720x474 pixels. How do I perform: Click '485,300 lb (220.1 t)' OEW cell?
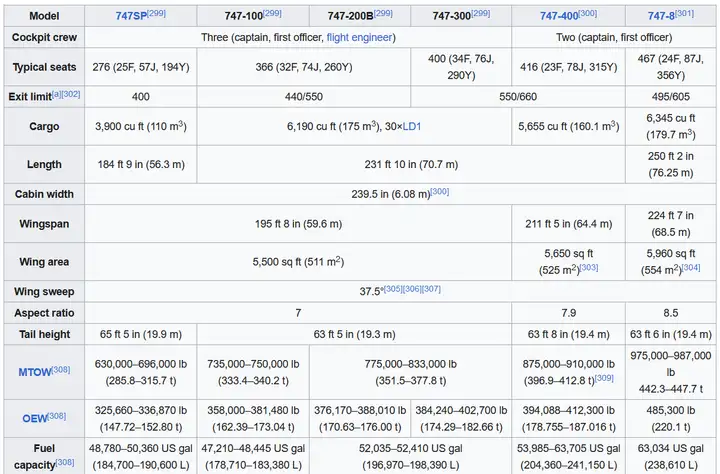pos(671,418)
